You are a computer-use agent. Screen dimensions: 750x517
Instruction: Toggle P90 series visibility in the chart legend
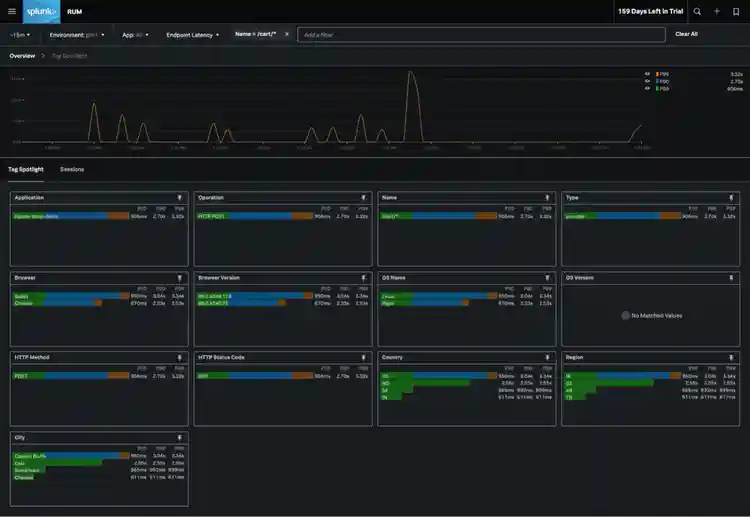647,81
